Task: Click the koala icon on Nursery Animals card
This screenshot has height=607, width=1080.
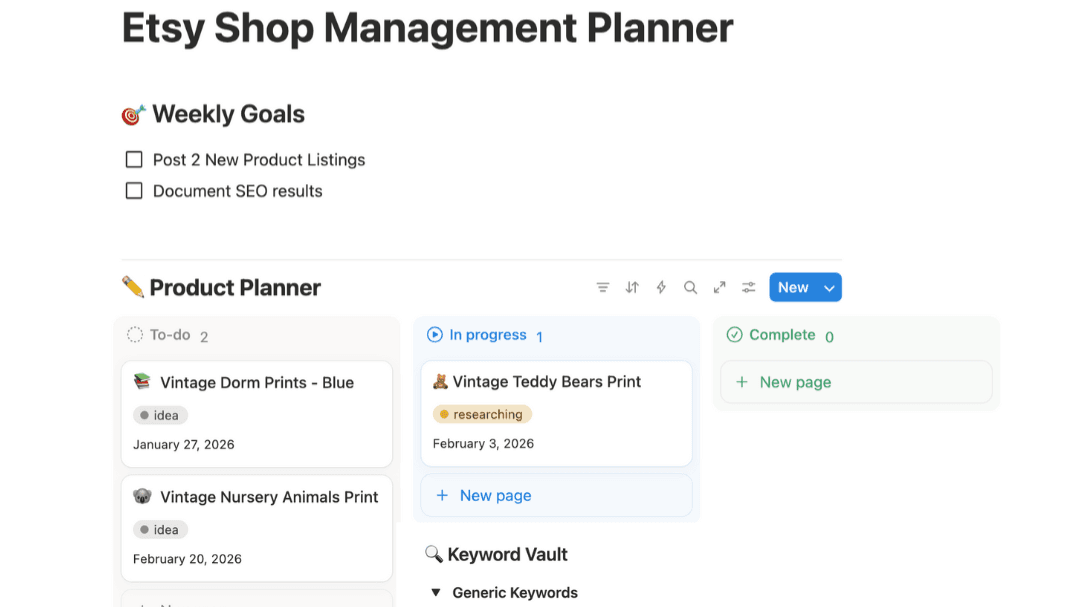Action: [142, 496]
